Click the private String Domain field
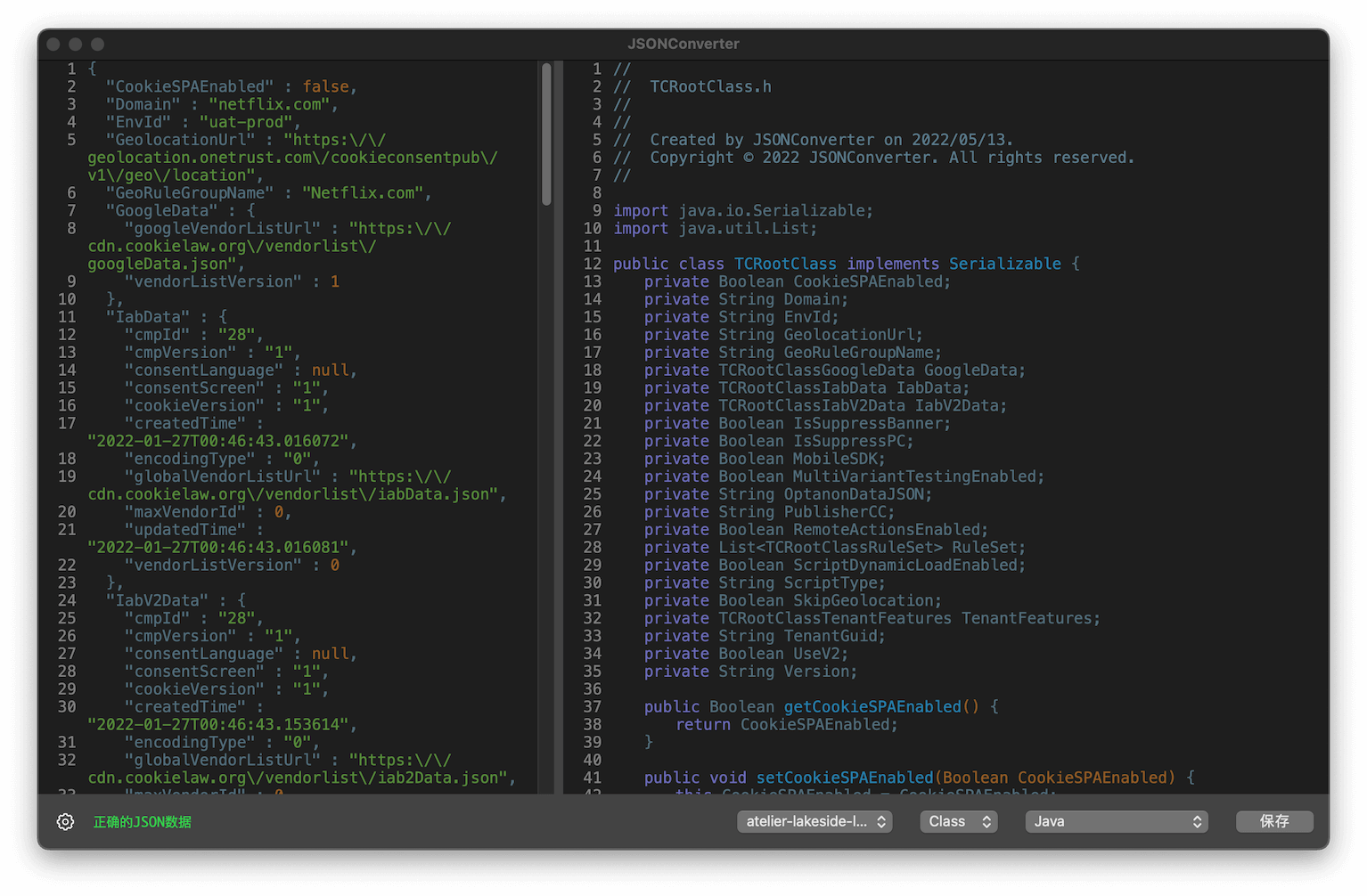 coord(747,299)
